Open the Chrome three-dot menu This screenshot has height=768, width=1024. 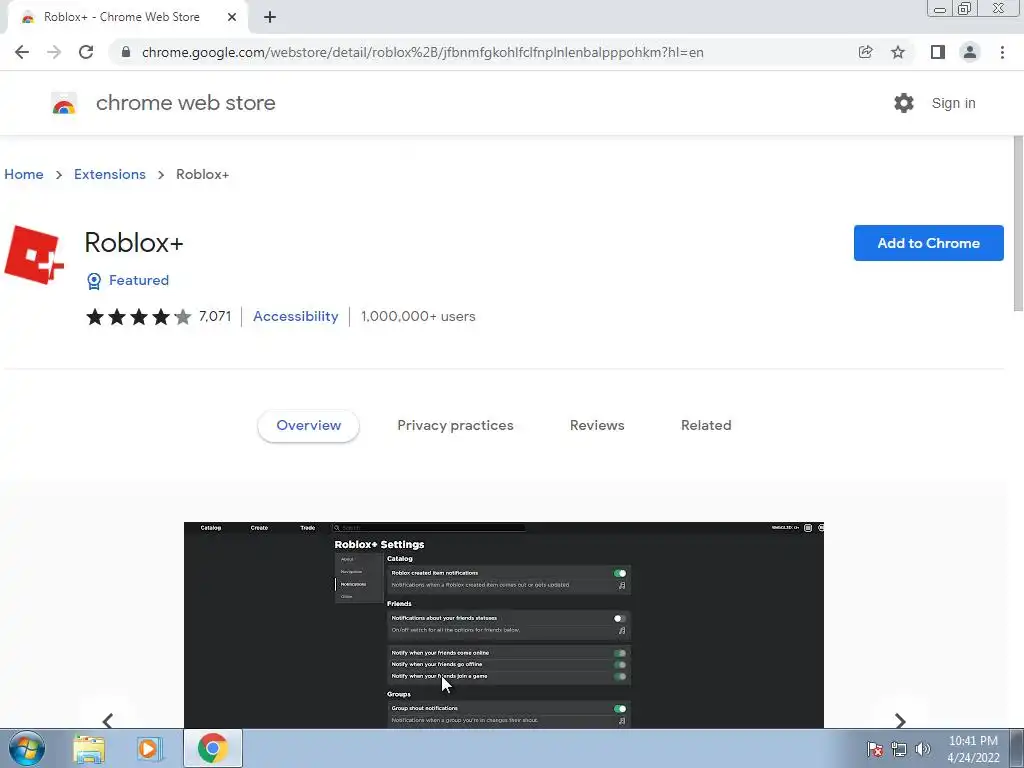(1002, 52)
